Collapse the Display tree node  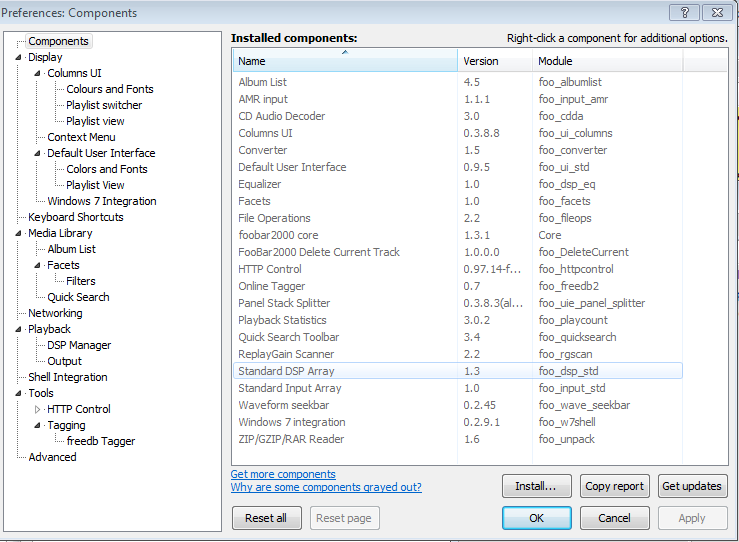tap(18, 57)
